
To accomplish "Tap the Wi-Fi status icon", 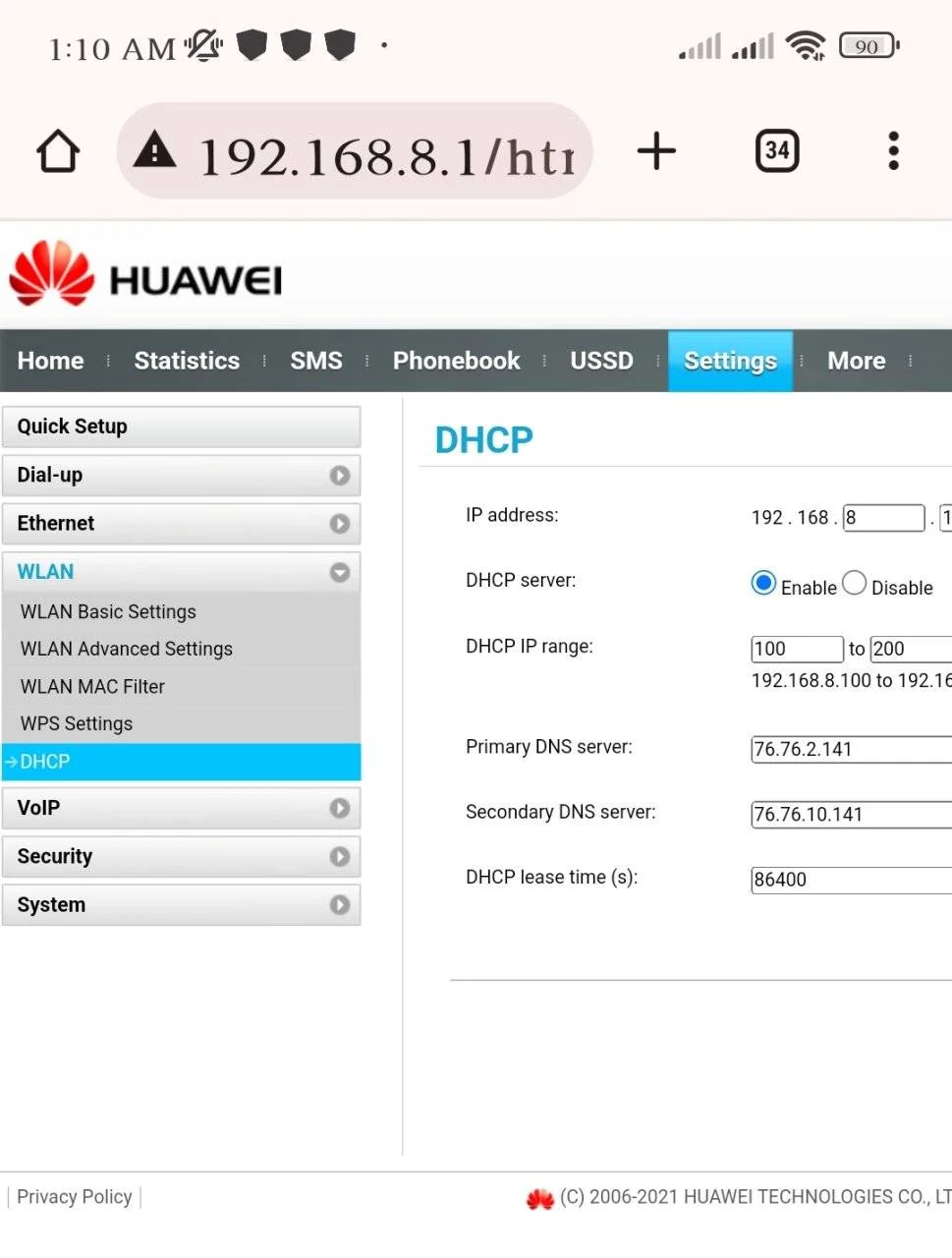I will pos(806,45).
